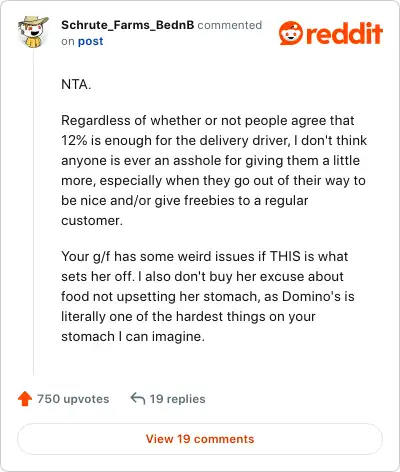Click the gray 'commented' label
The width and height of the screenshot is (400, 472).
pos(230,25)
